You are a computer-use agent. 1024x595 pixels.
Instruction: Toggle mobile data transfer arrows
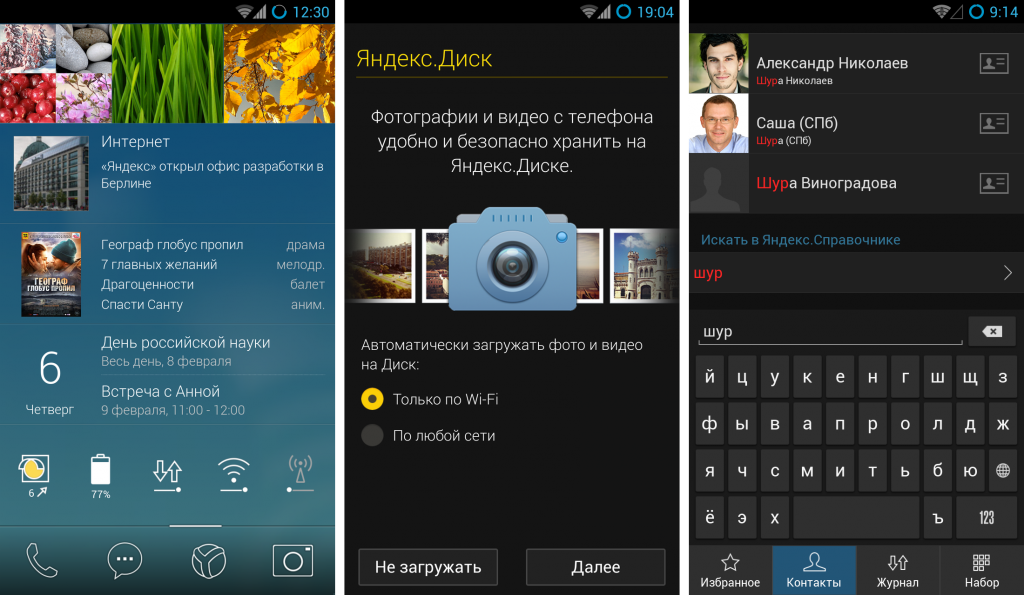168,475
